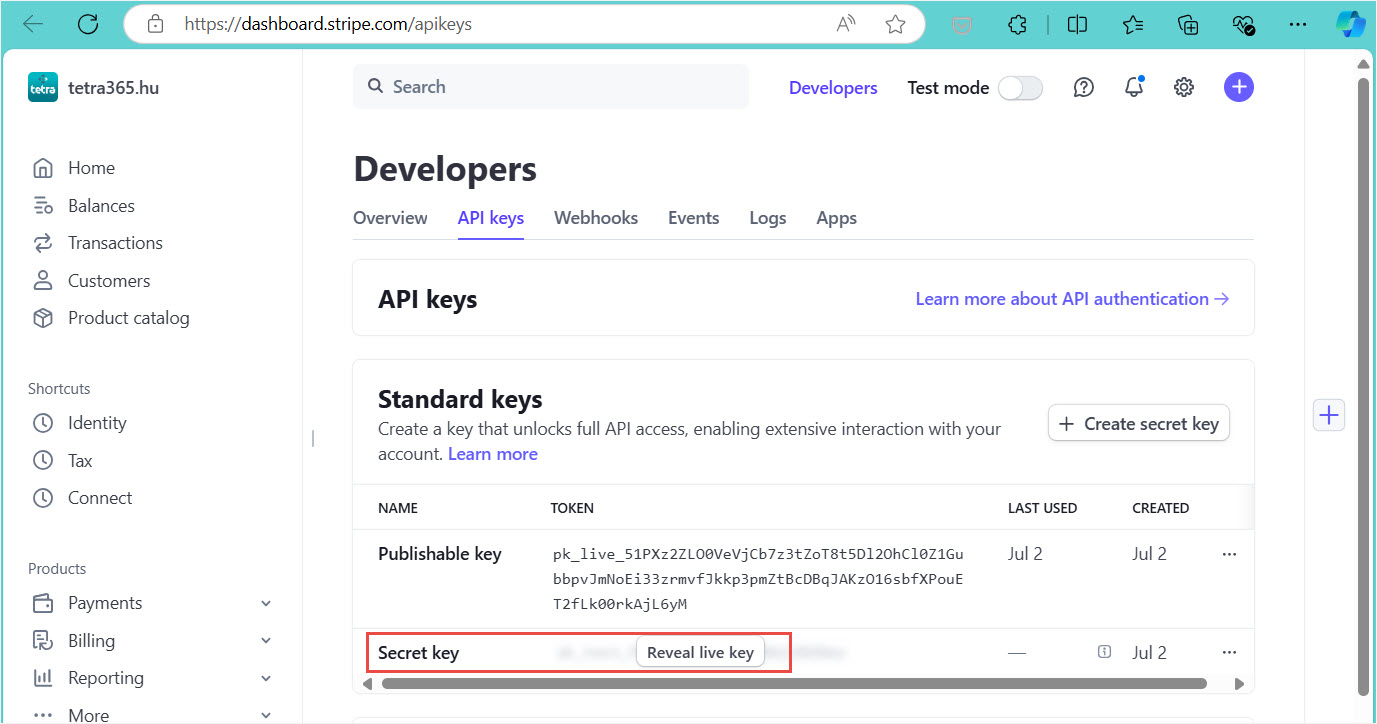
Task: Click the info icon in Secret key row
Action: (x=1104, y=652)
